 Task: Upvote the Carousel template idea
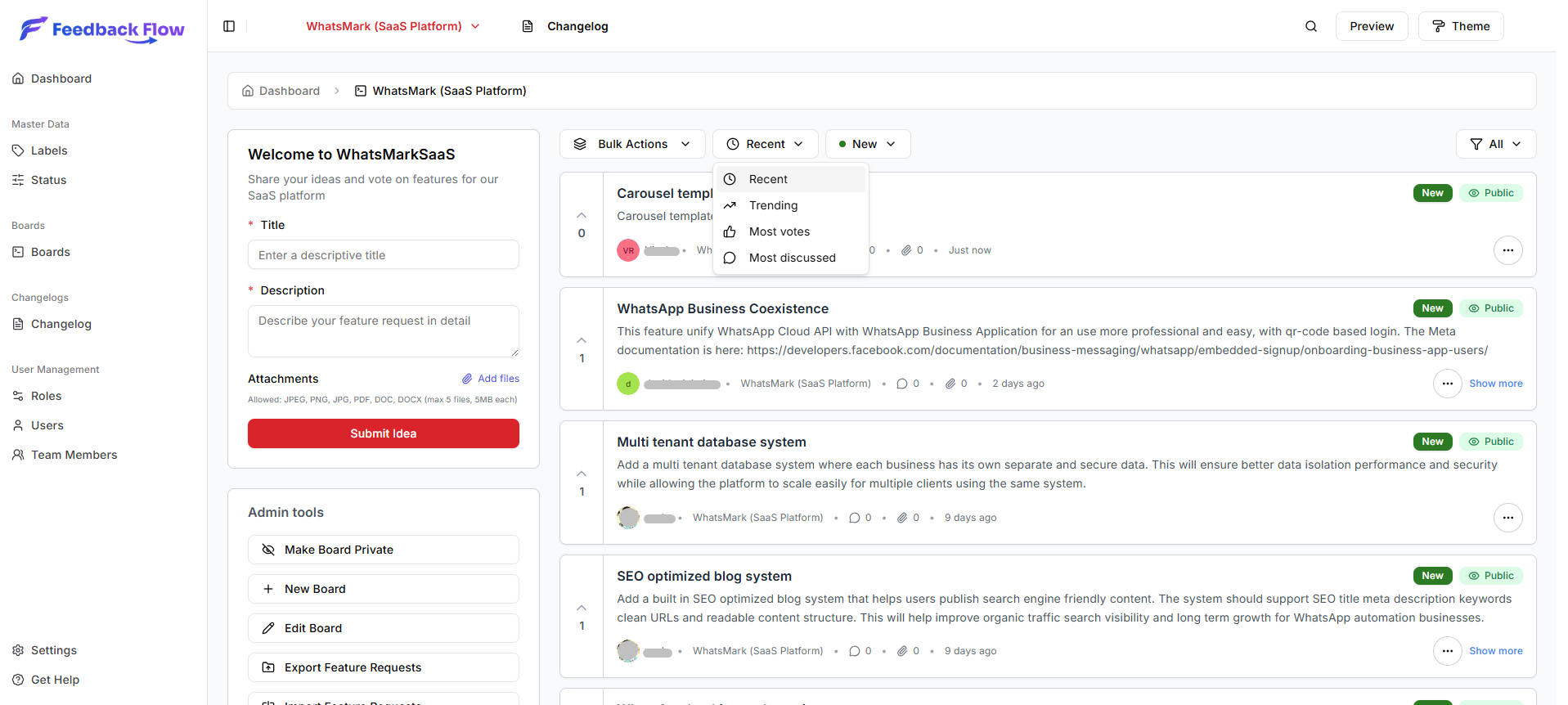(582, 215)
